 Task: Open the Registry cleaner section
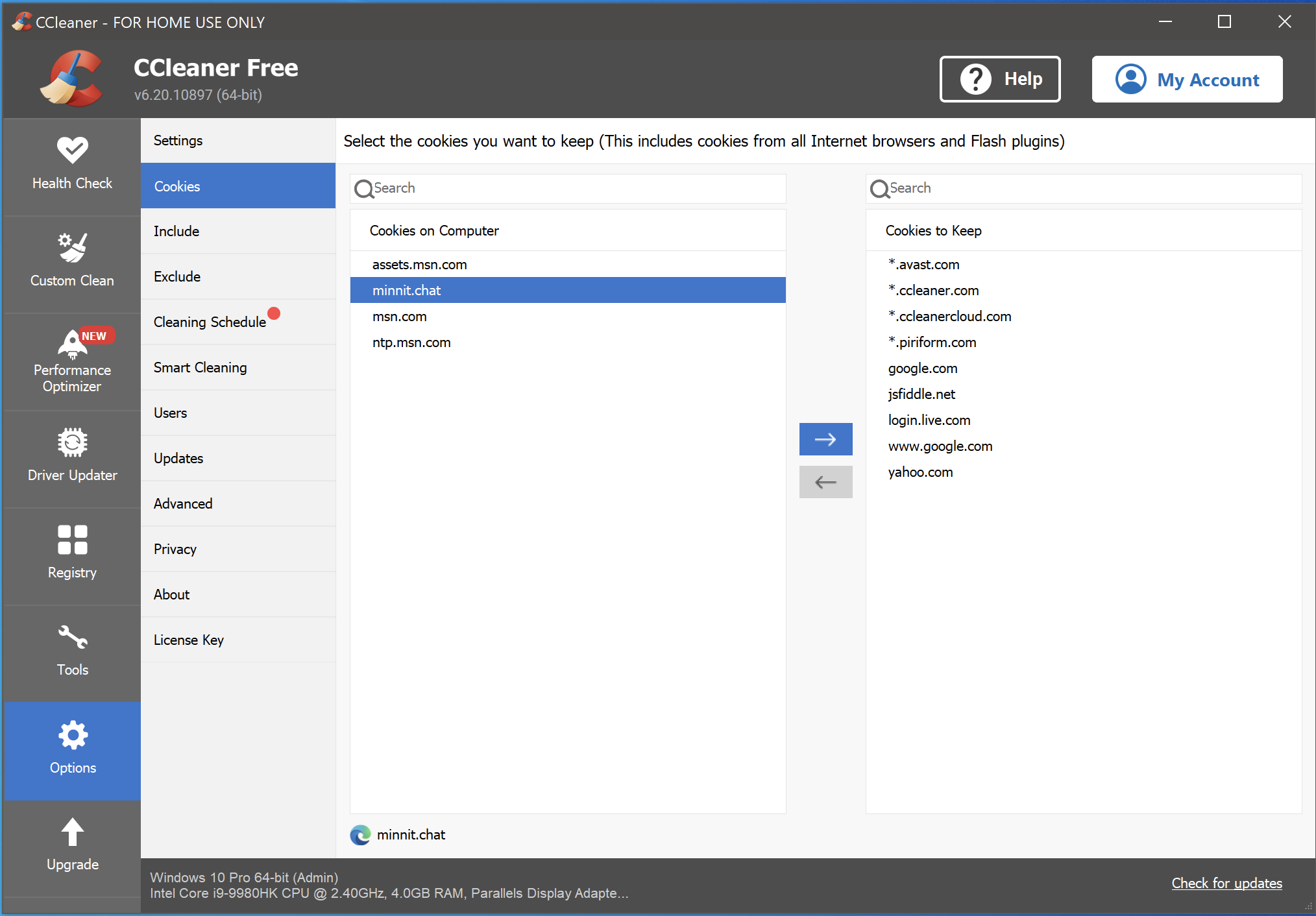point(72,554)
